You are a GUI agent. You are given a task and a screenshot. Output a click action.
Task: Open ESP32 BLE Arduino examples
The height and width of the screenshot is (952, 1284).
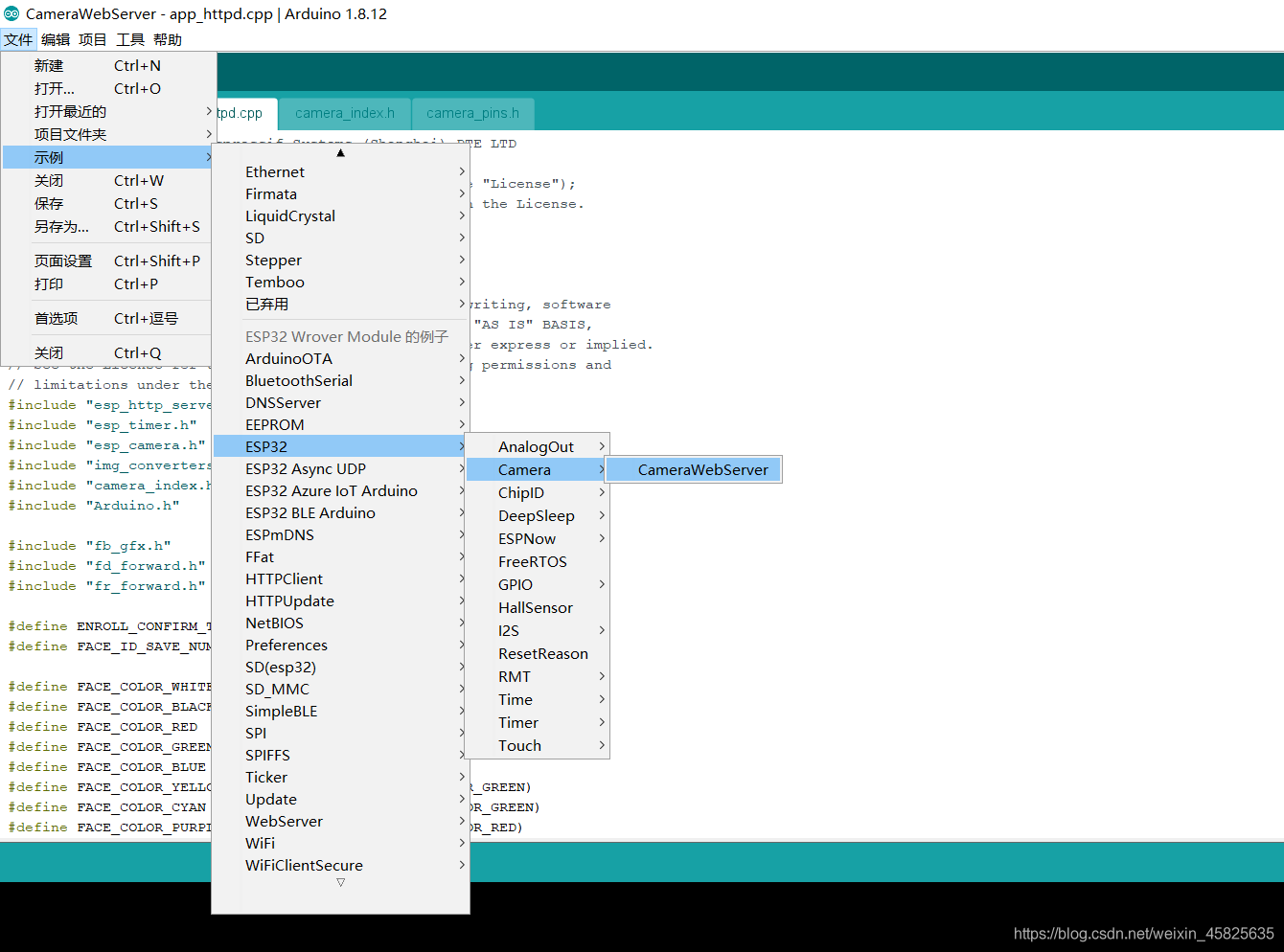click(340, 512)
